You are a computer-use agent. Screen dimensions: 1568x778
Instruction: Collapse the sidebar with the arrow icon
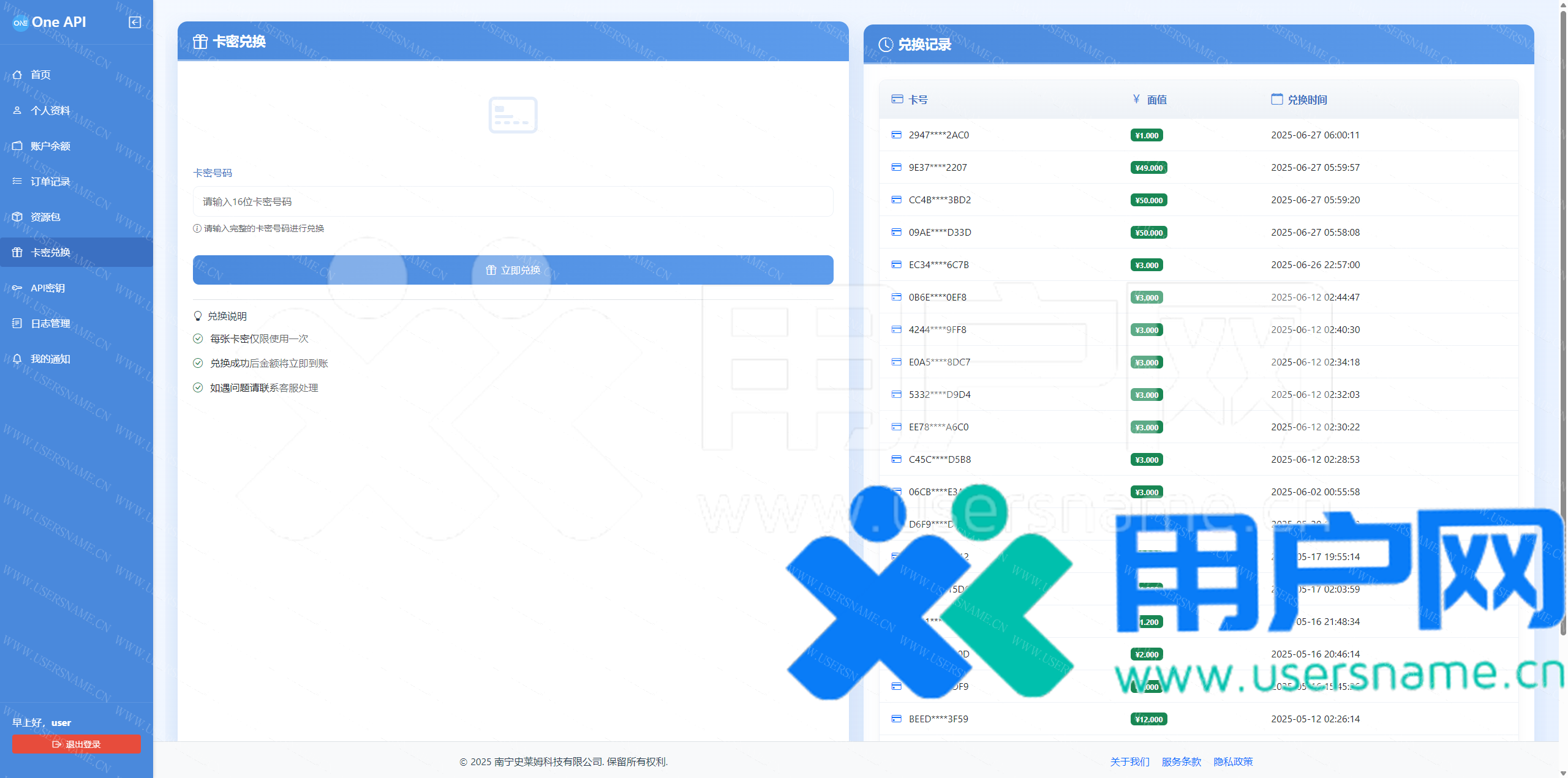[135, 23]
